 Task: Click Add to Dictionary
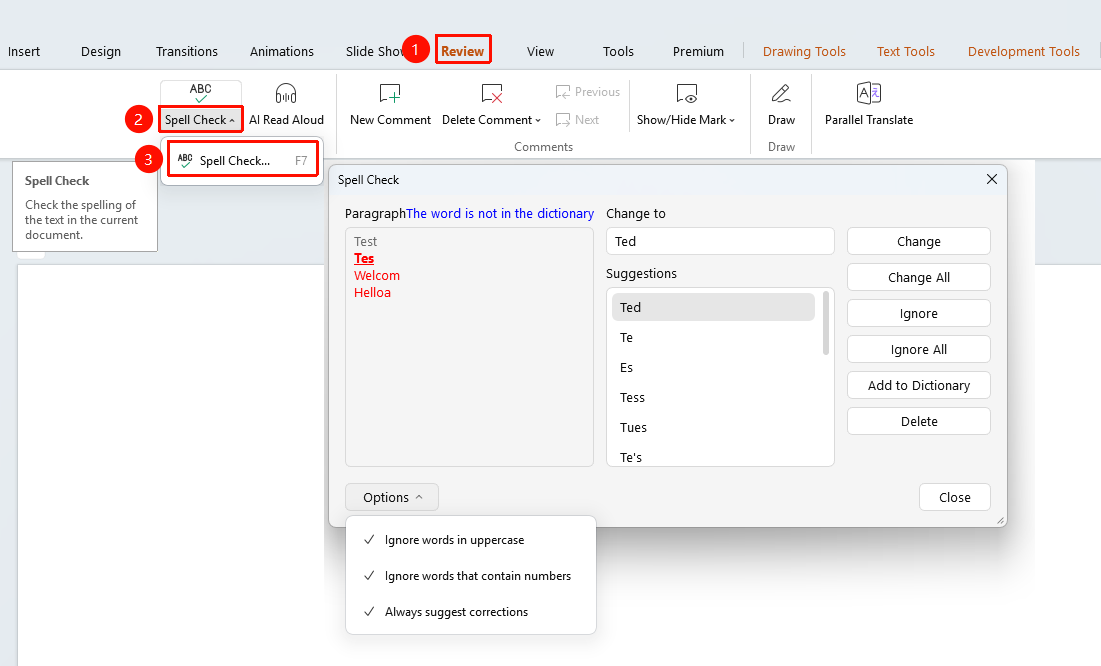click(x=918, y=386)
